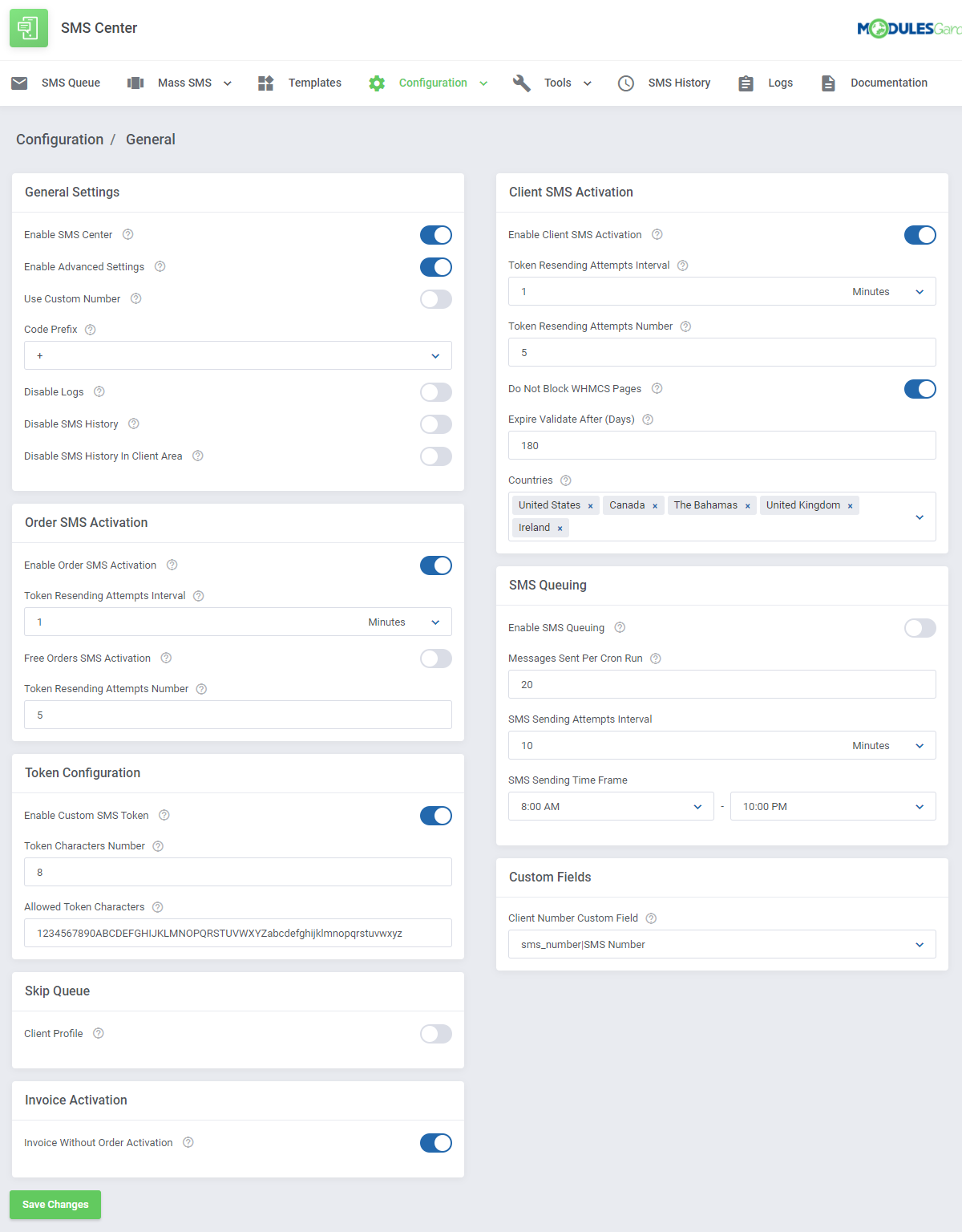
Task: Turn on Enable SMS Queuing switch
Action: [x=920, y=628]
